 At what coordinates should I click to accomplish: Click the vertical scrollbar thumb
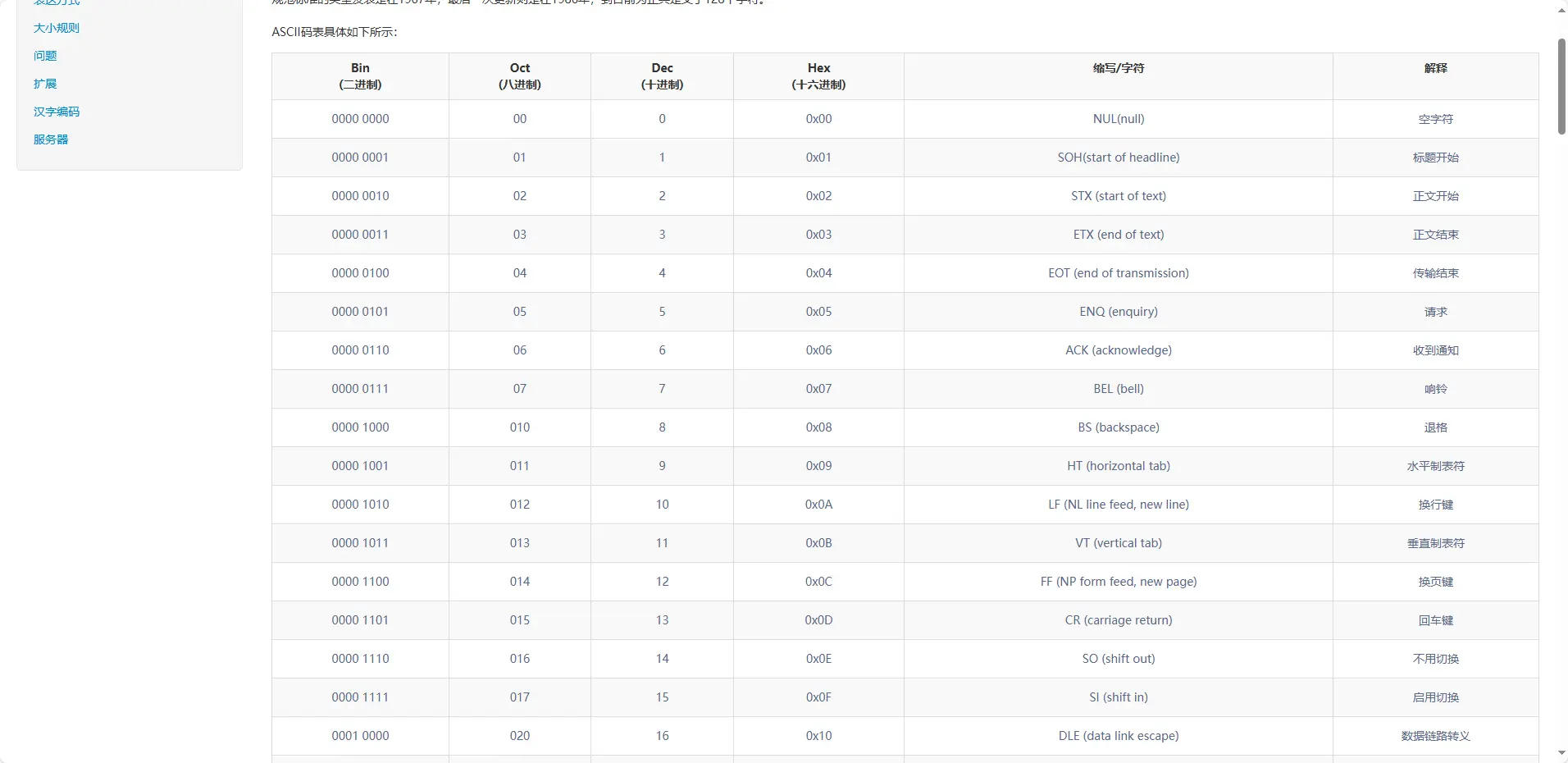click(x=1561, y=86)
